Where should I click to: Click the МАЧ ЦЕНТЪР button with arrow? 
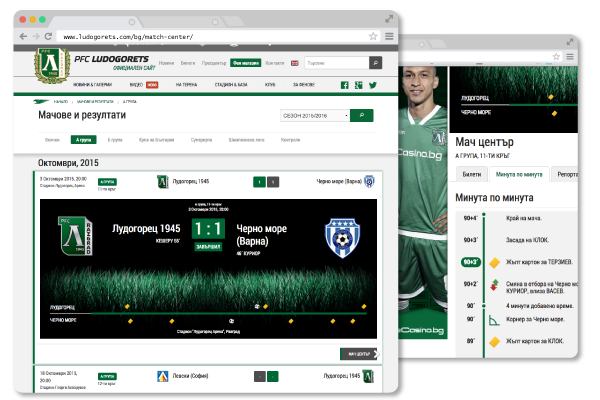coord(360,354)
